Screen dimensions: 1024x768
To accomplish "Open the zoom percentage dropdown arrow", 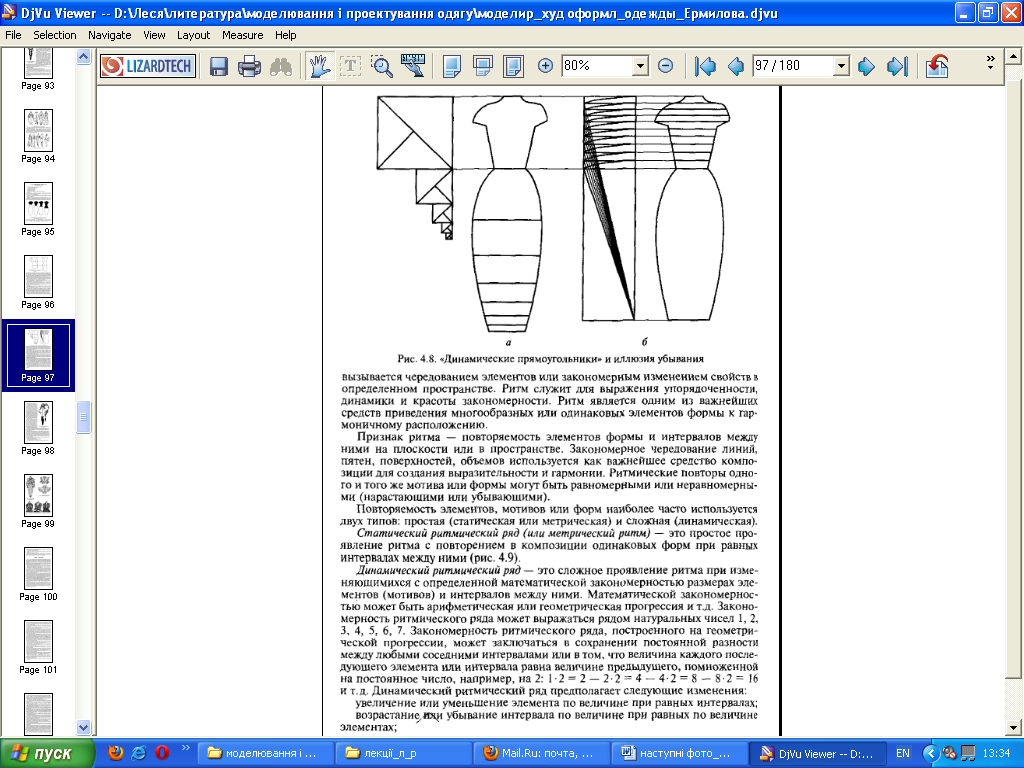I will (x=641, y=66).
